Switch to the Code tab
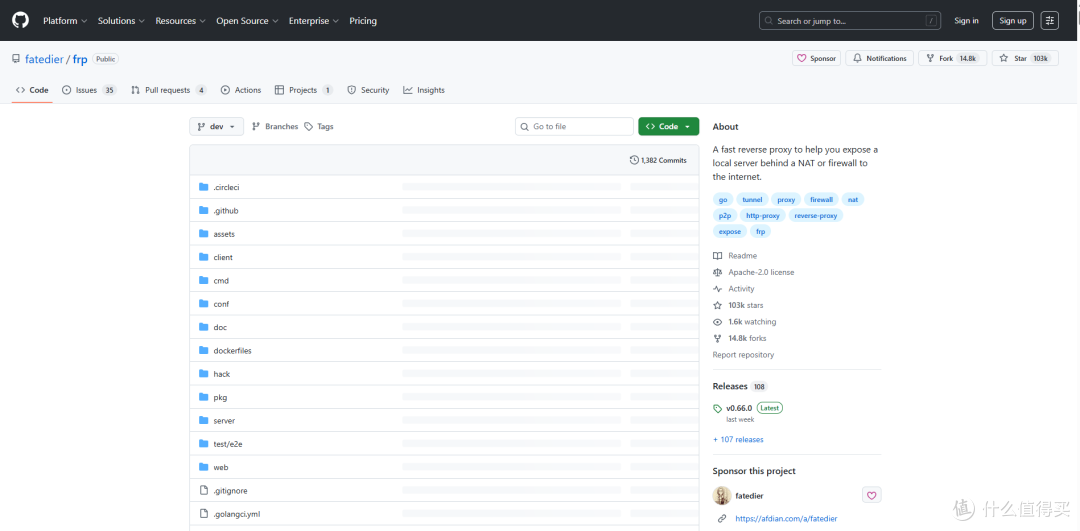1080x531 pixels. coord(32,90)
